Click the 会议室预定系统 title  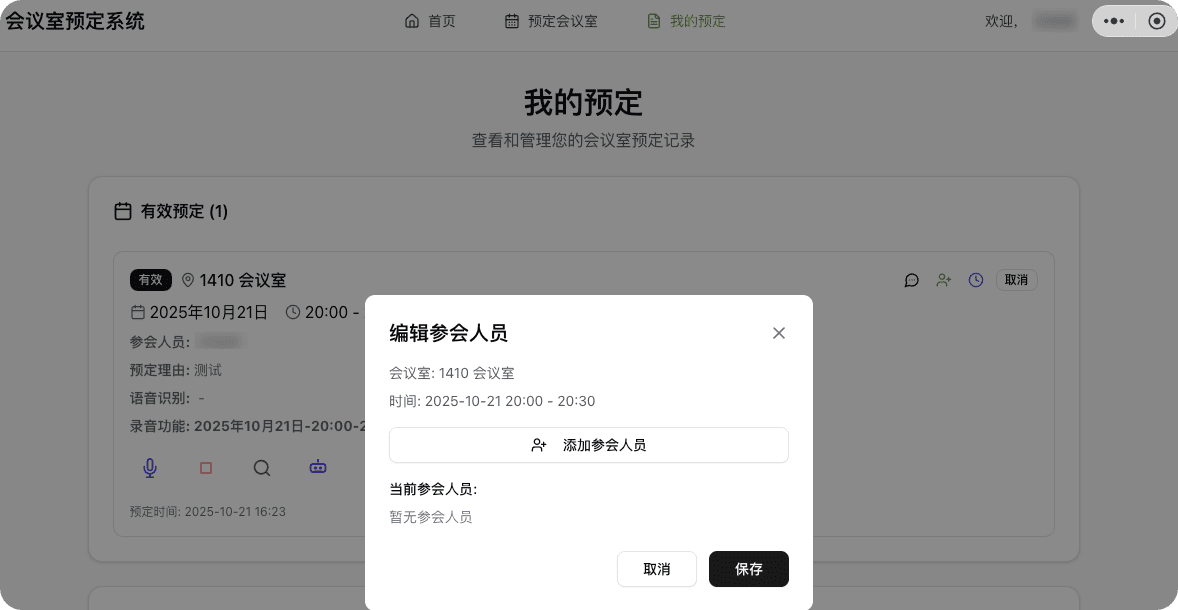point(75,21)
